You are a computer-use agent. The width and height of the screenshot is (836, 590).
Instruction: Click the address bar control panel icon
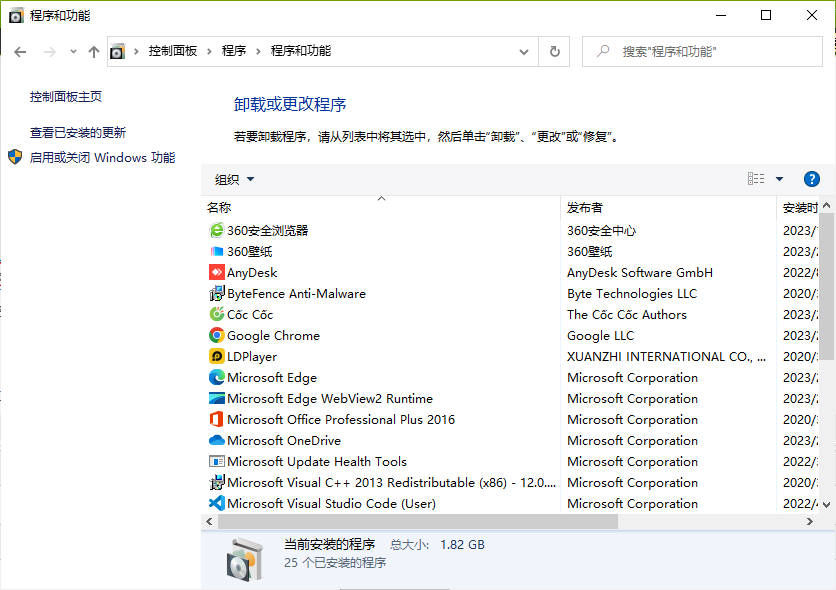click(x=117, y=52)
